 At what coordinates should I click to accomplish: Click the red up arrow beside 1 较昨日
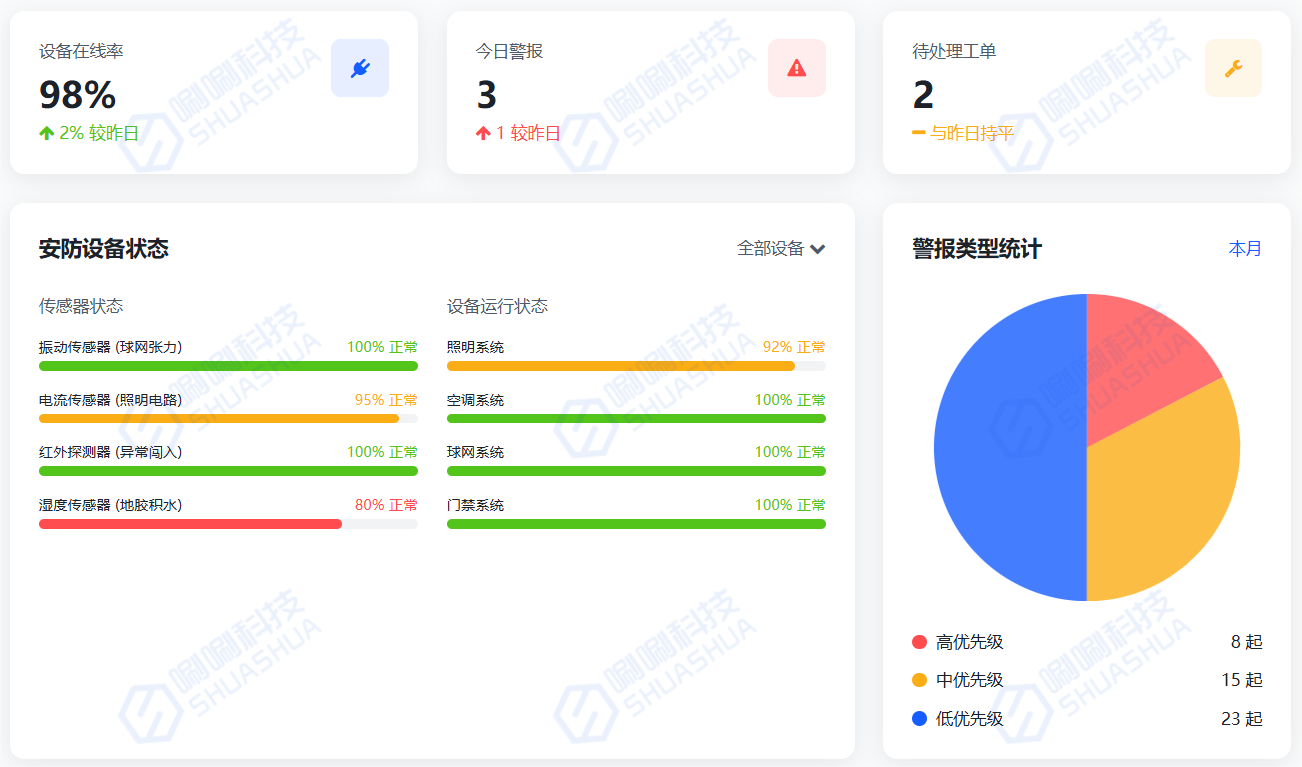(483, 133)
